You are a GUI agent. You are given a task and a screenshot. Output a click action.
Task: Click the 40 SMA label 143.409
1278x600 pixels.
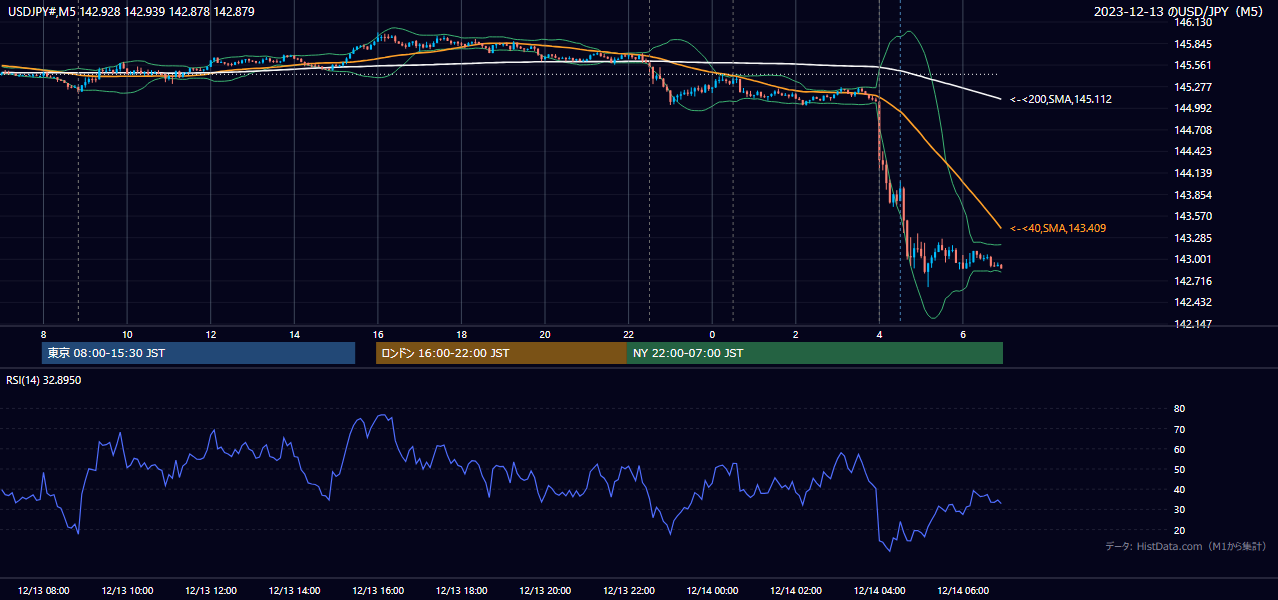1057,228
